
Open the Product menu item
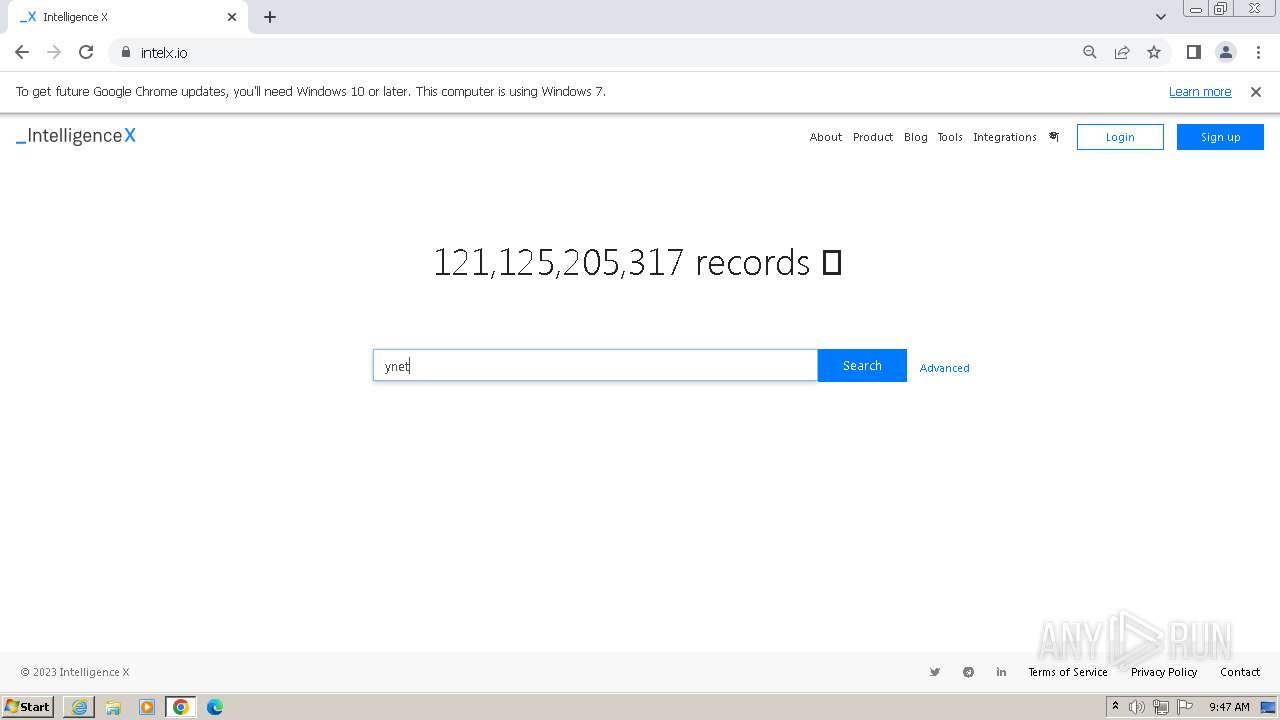click(873, 137)
